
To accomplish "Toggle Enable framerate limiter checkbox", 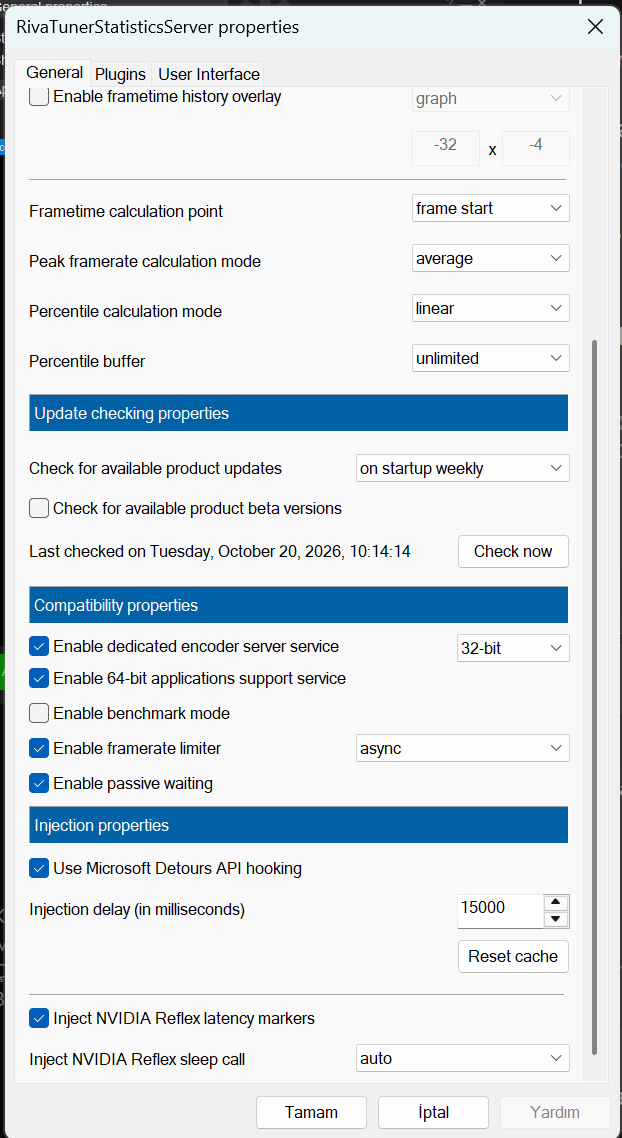I will [x=39, y=748].
